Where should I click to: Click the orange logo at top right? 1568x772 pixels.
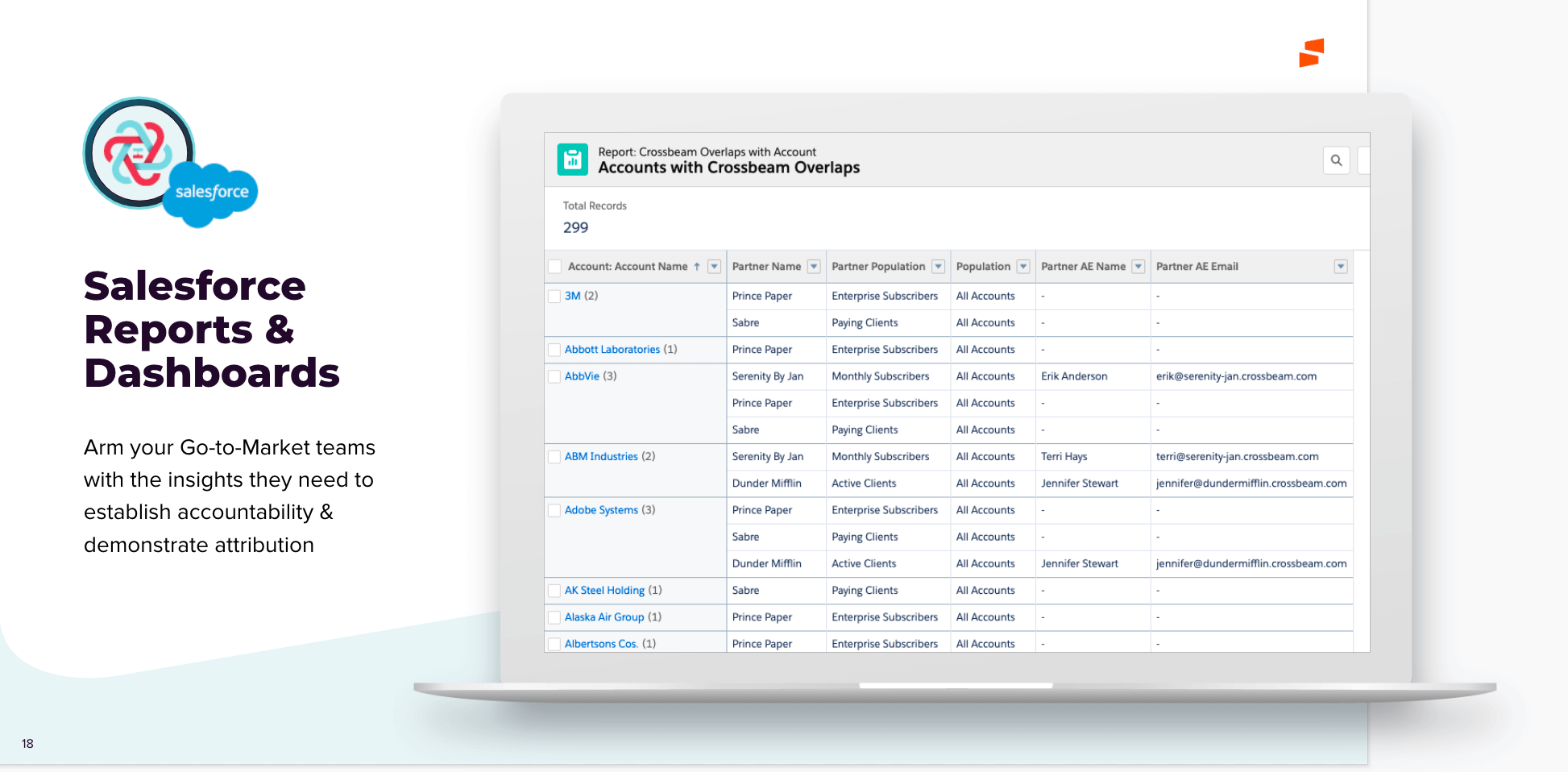[x=1311, y=53]
